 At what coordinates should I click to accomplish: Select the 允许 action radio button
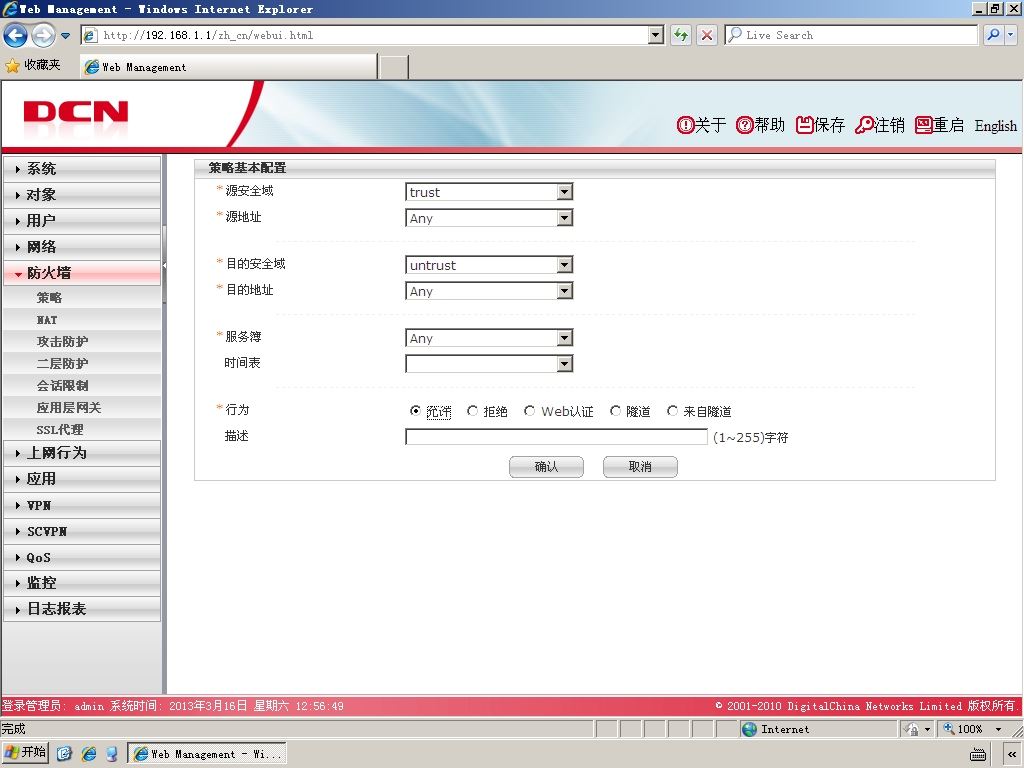point(415,411)
